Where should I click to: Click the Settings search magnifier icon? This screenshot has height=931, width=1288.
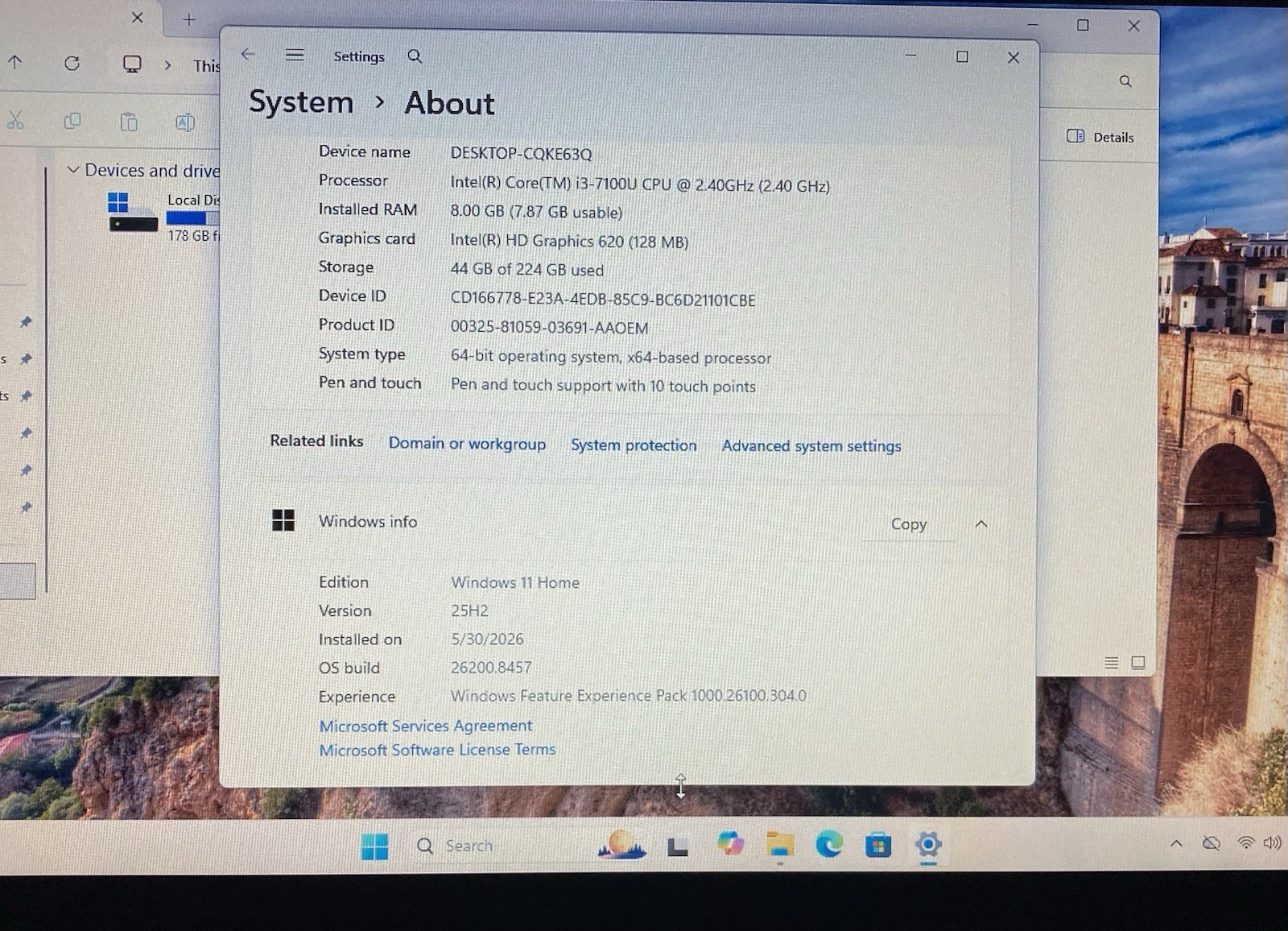click(415, 56)
